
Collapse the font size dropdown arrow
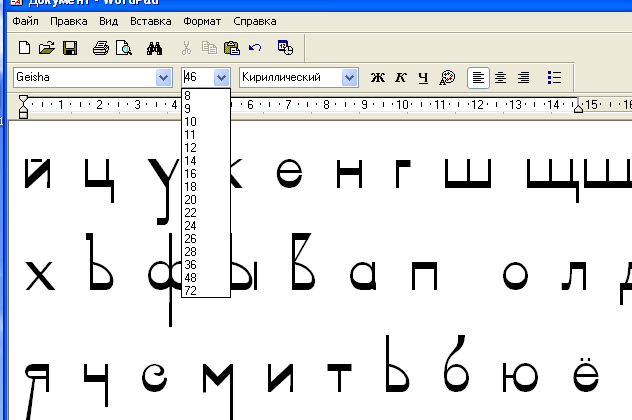222,77
